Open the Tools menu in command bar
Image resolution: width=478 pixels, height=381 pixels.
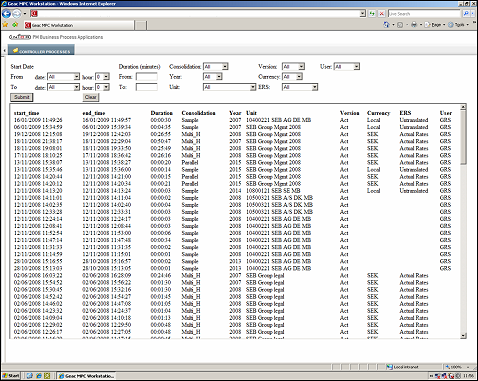click(458, 25)
